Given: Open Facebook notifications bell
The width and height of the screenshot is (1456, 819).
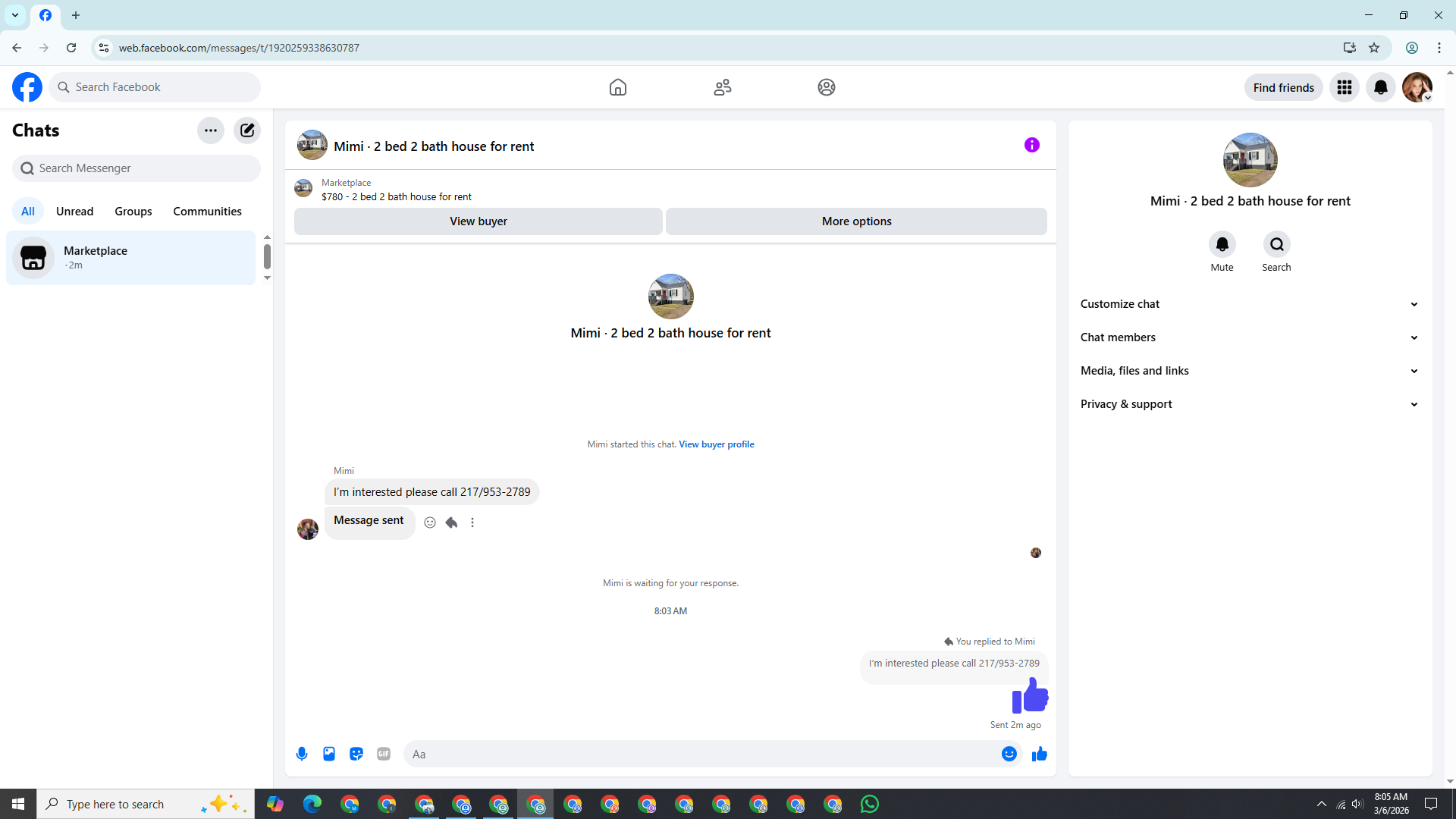Looking at the screenshot, I should tap(1380, 87).
